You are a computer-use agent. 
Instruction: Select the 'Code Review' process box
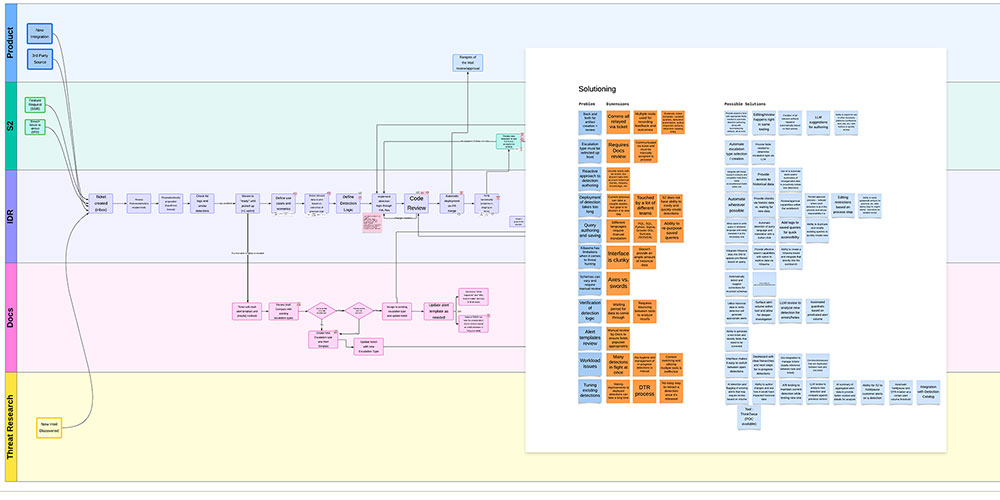[416, 203]
